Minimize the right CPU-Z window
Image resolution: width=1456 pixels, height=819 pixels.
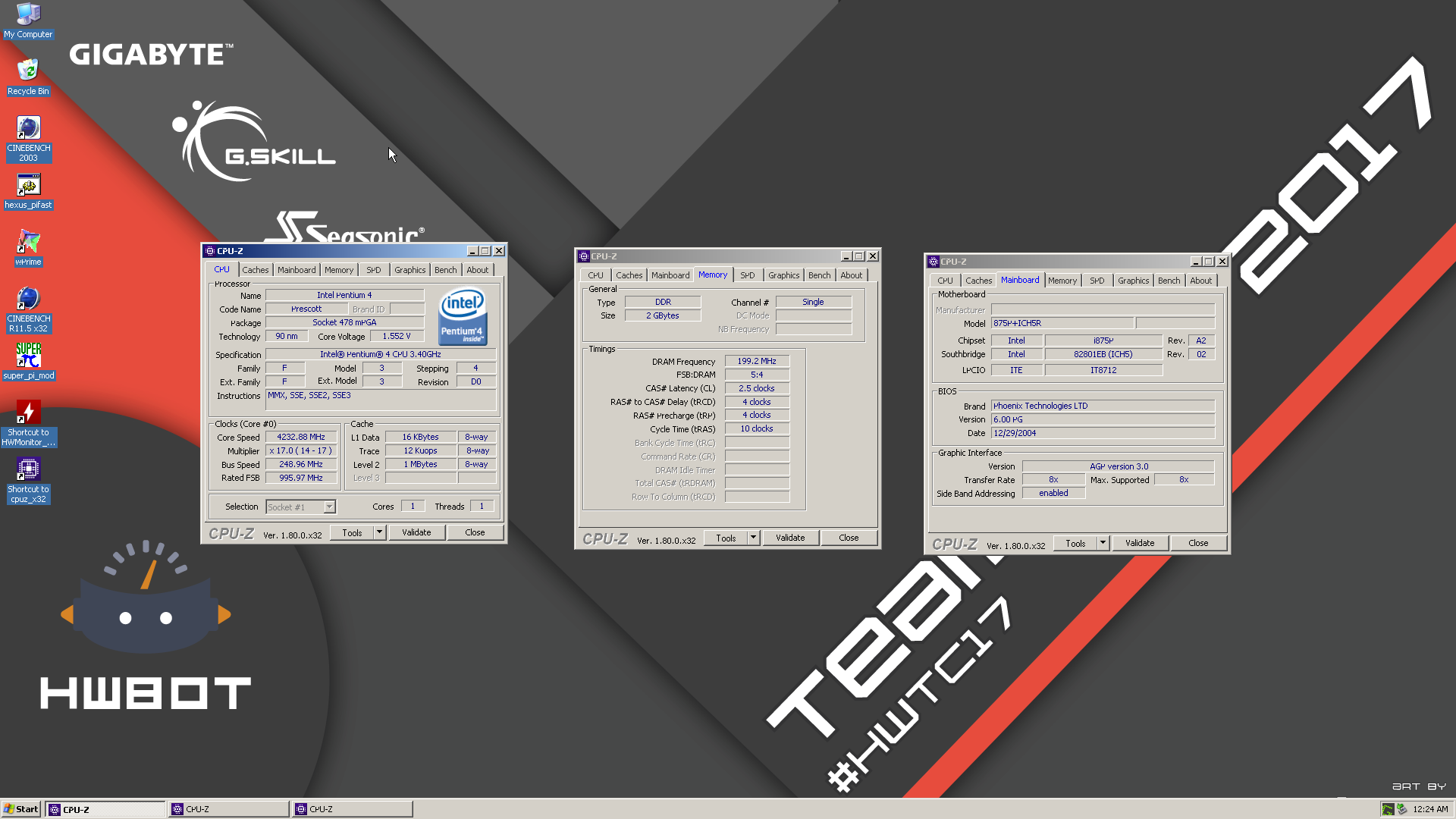pyautogui.click(x=1196, y=262)
